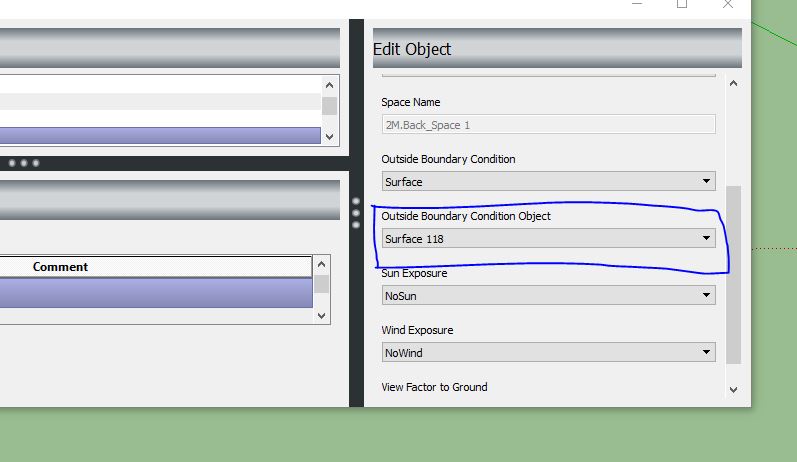Viewport: 797px width, 462px height.
Task: Click the Wind Exposure label
Action: point(417,330)
